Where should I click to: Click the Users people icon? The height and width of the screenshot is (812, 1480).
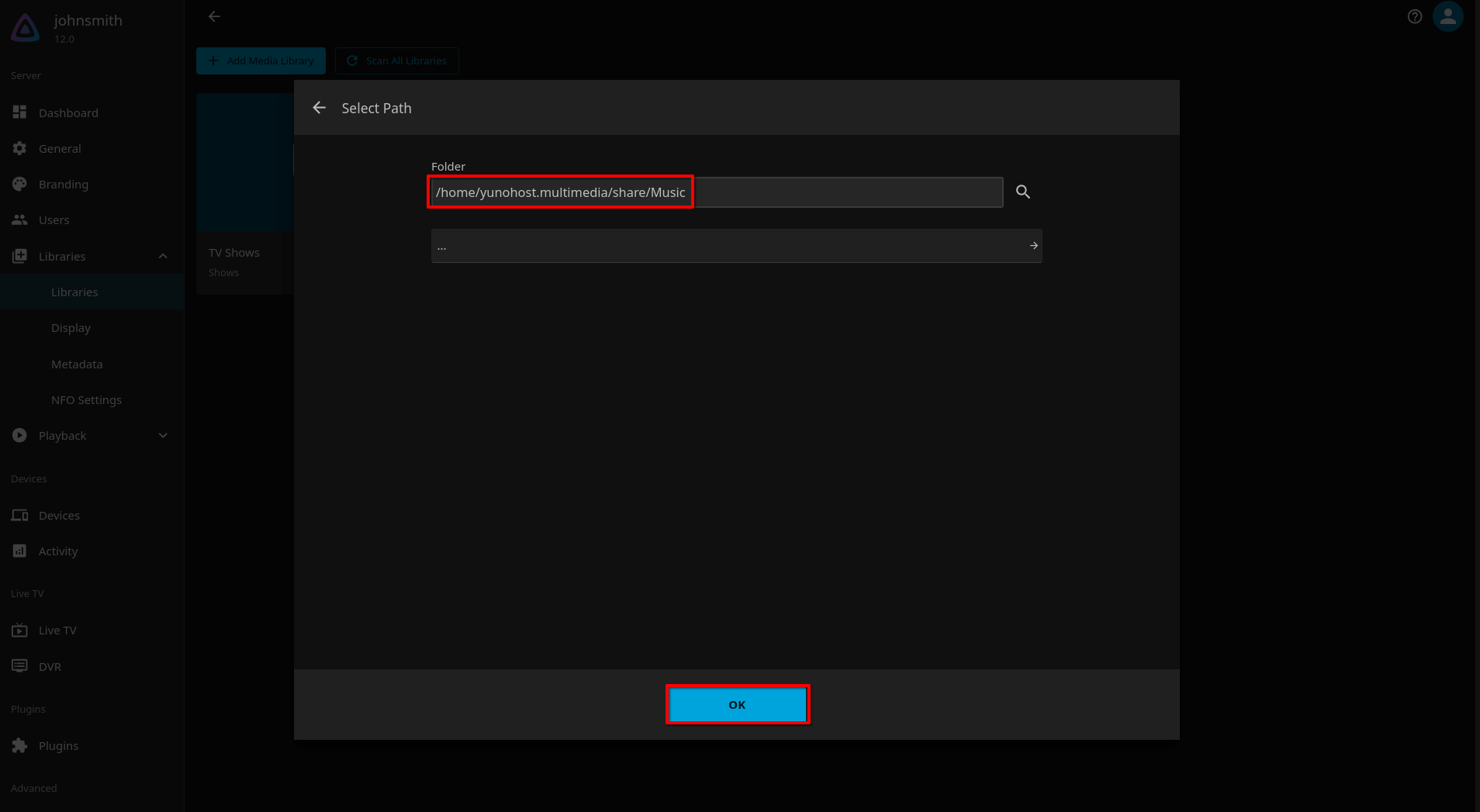(x=19, y=219)
